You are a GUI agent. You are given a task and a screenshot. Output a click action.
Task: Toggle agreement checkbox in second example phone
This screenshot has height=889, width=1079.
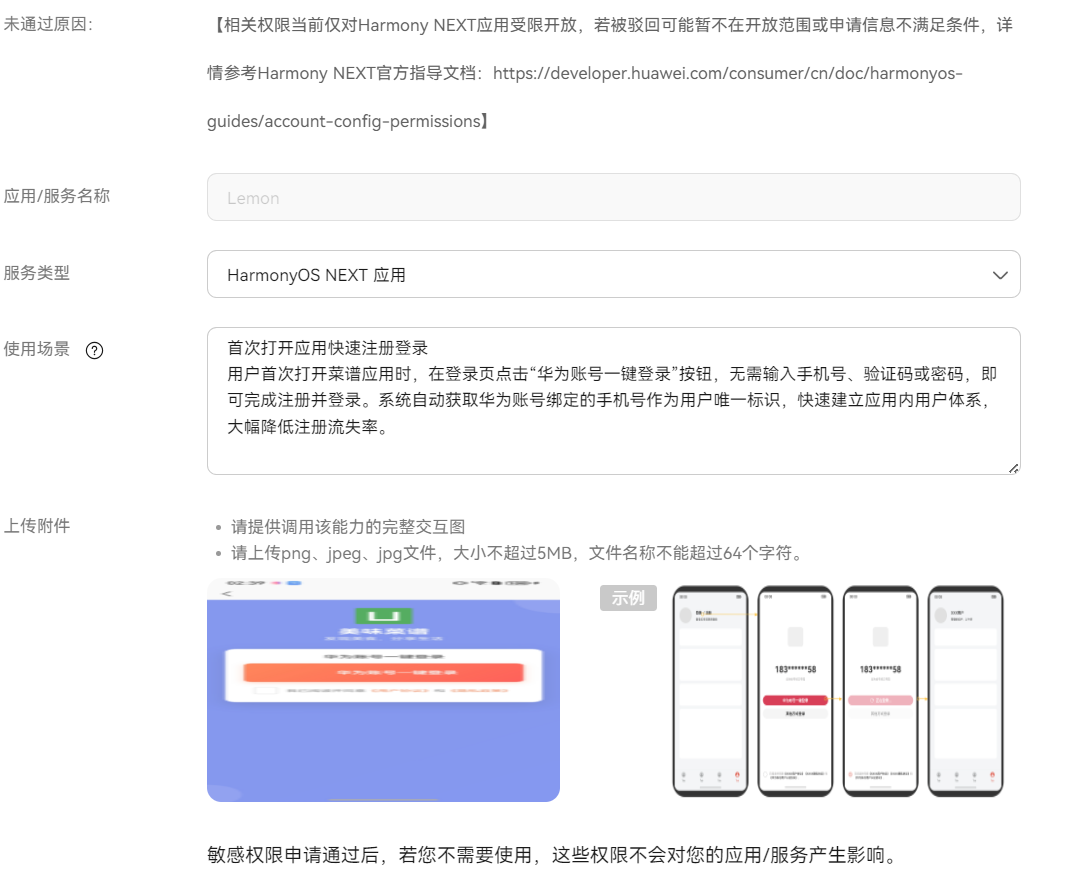pos(766,774)
